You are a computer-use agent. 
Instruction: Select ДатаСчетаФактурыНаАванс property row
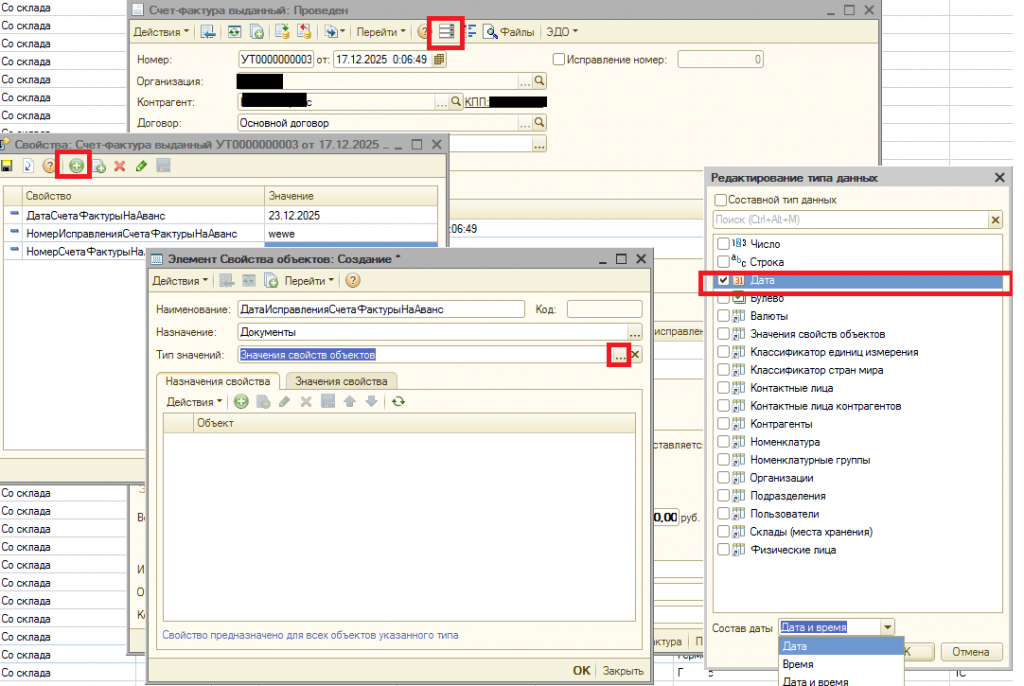(221, 216)
